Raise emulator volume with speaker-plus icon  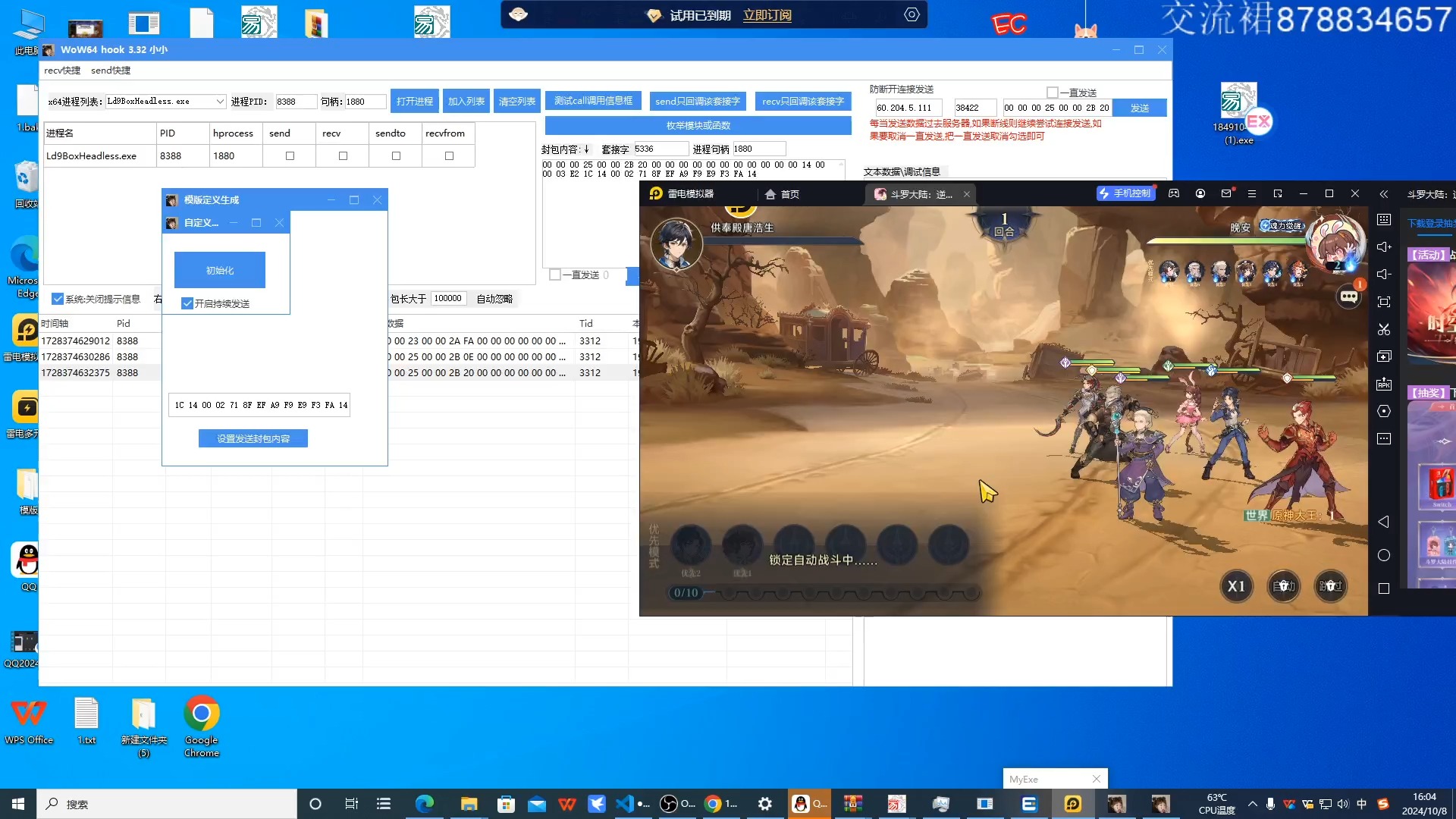[x=1384, y=246]
